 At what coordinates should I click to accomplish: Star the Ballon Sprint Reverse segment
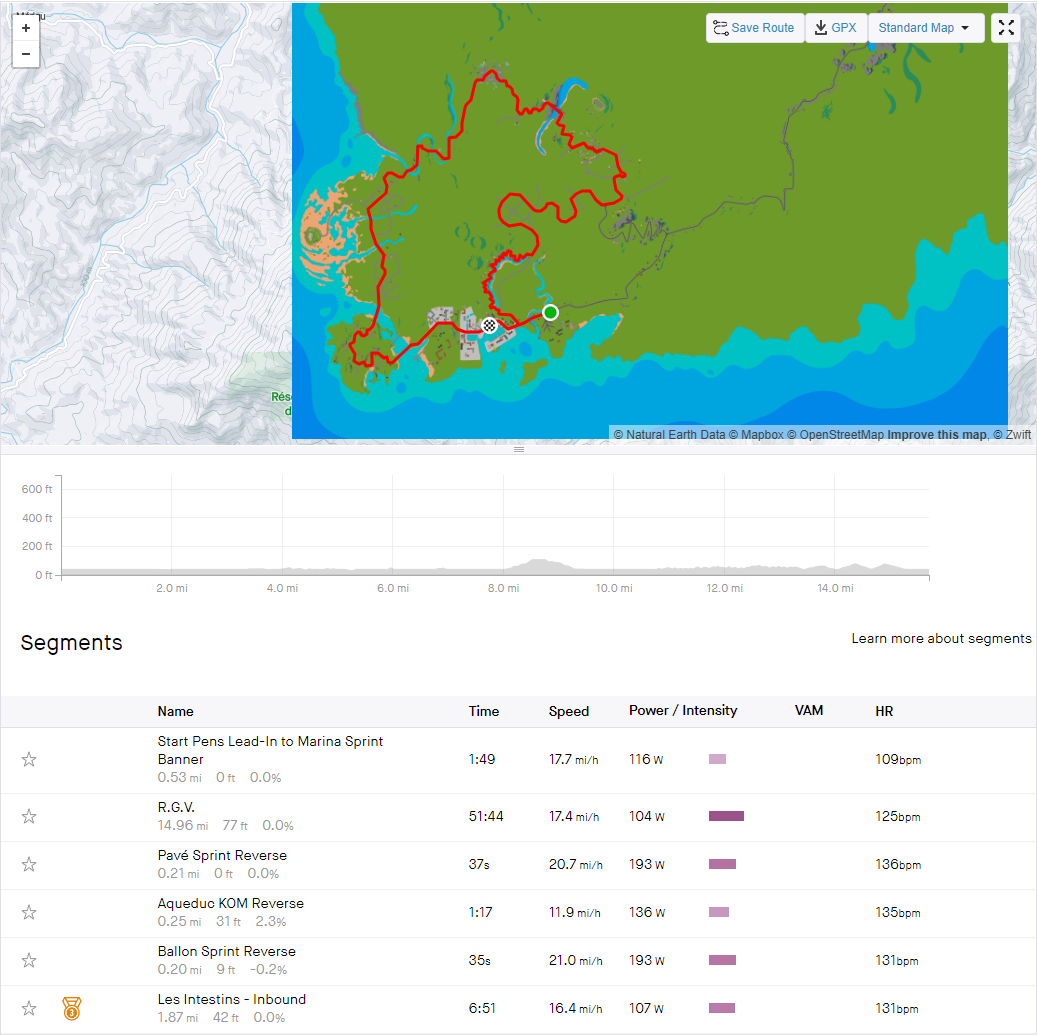tap(28, 960)
